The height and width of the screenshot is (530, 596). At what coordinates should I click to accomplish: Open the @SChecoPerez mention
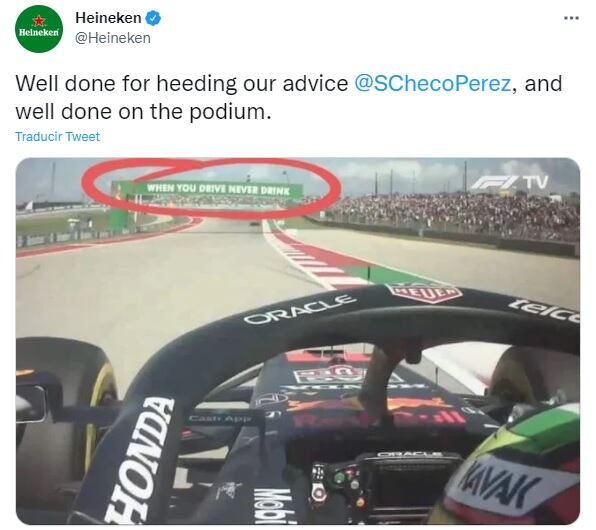(432, 83)
